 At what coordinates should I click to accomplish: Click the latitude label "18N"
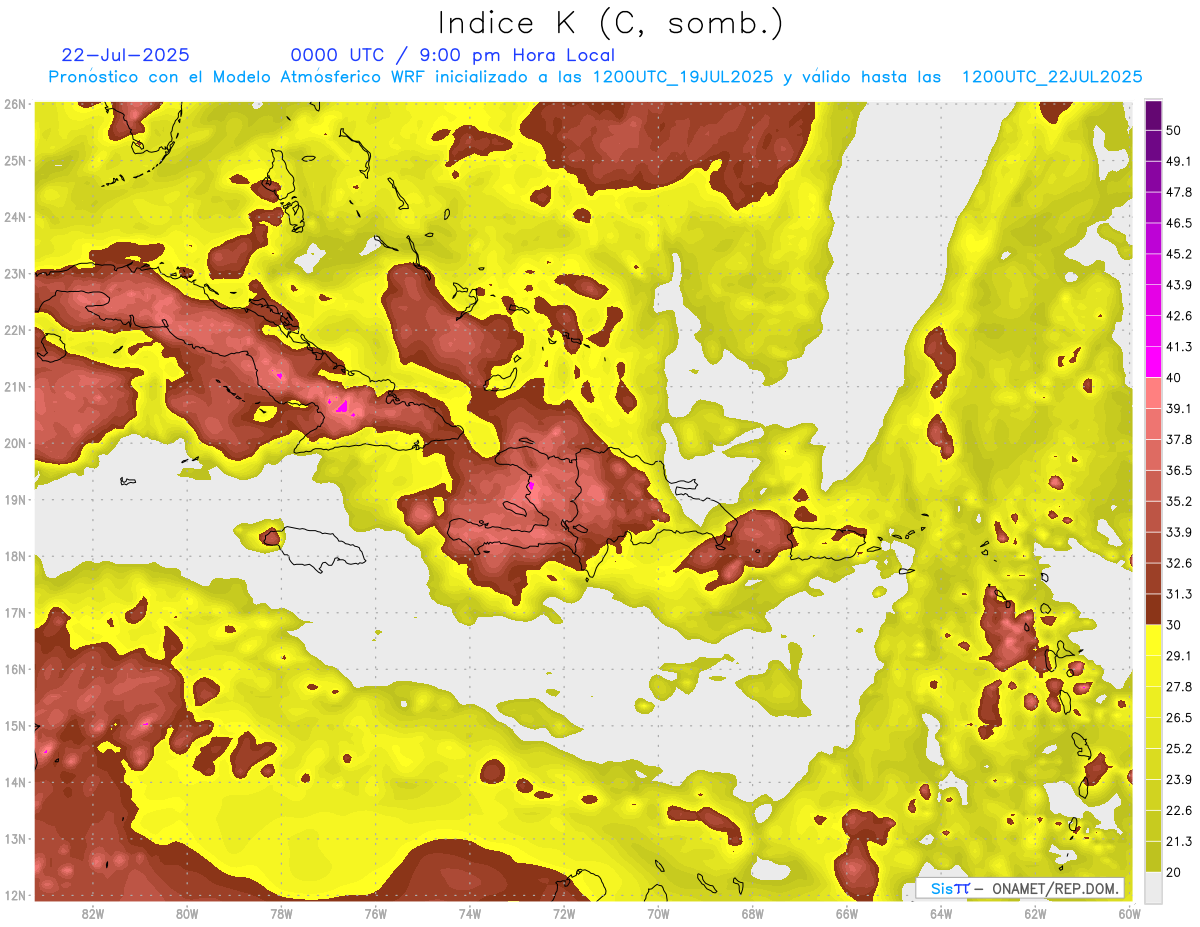pyautogui.click(x=15, y=556)
